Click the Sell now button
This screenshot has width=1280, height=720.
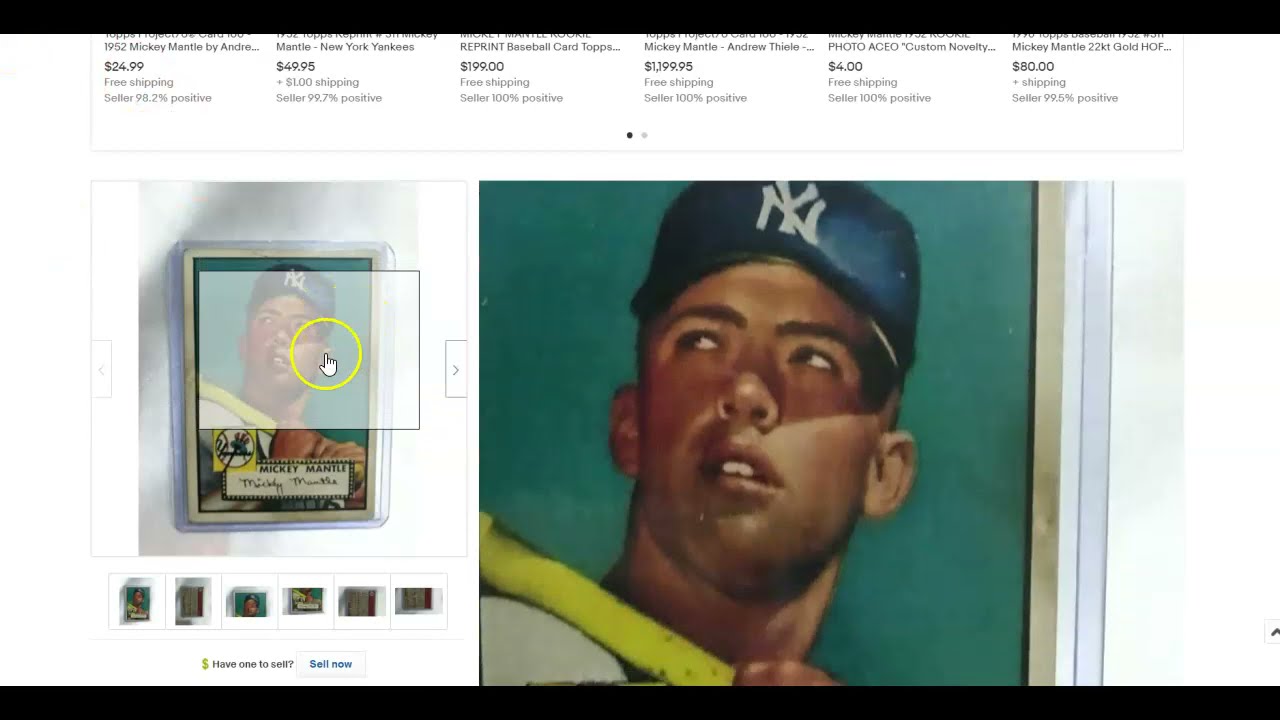(x=331, y=664)
